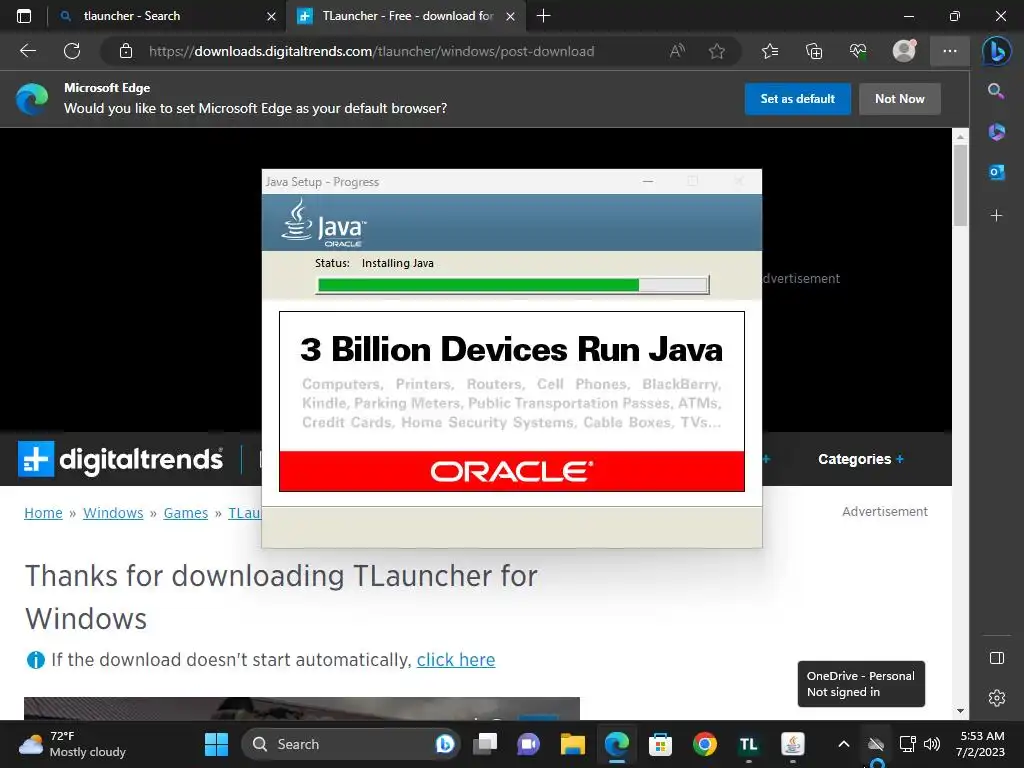Open the Chat app on taskbar

[x=528, y=744]
